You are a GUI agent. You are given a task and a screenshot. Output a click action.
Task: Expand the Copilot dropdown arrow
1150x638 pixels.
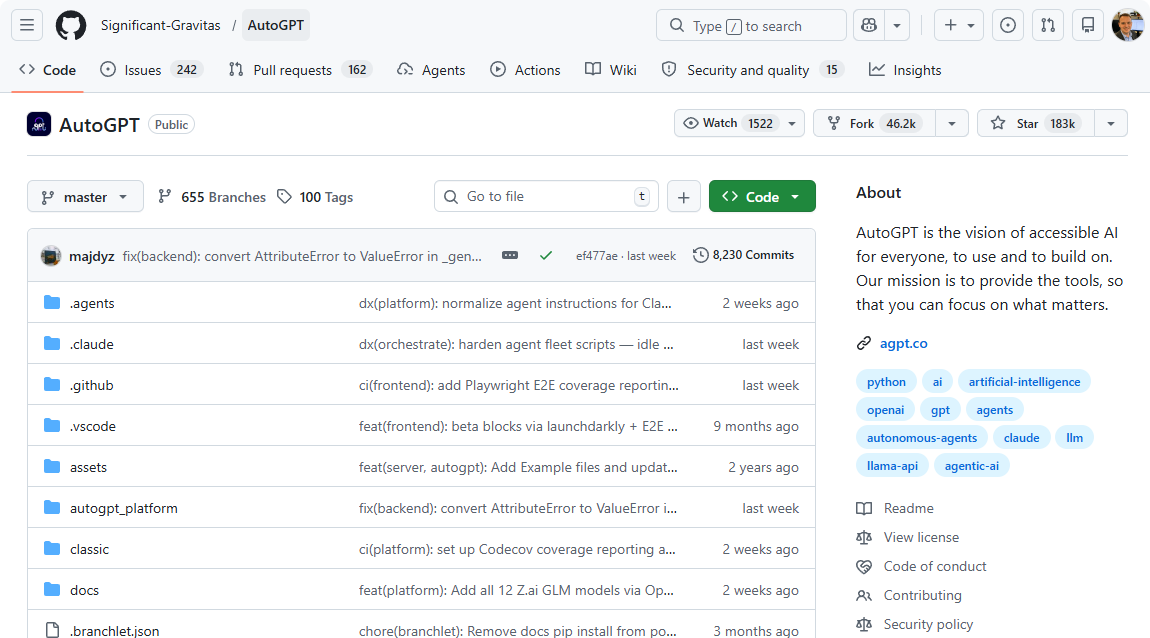tap(897, 26)
